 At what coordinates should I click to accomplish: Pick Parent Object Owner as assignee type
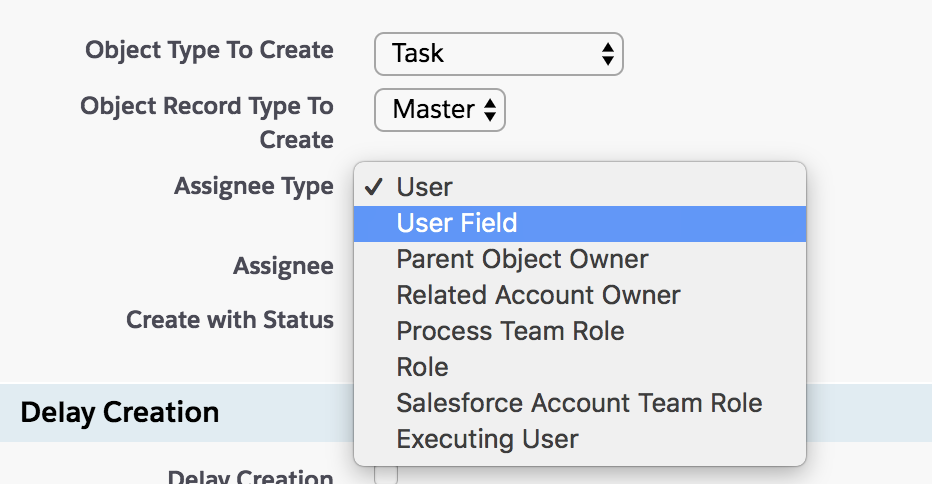522,259
